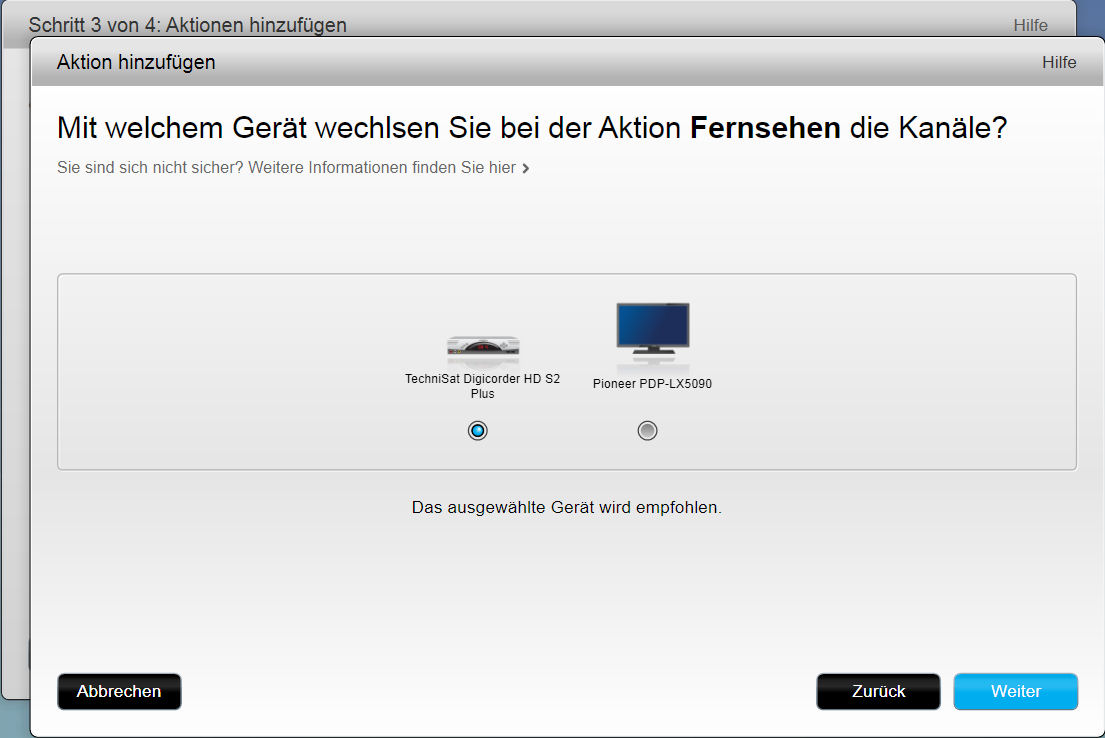Click the 'Sie sind sich nicht sicher?' text
This screenshot has width=1105, height=738.
(x=150, y=168)
